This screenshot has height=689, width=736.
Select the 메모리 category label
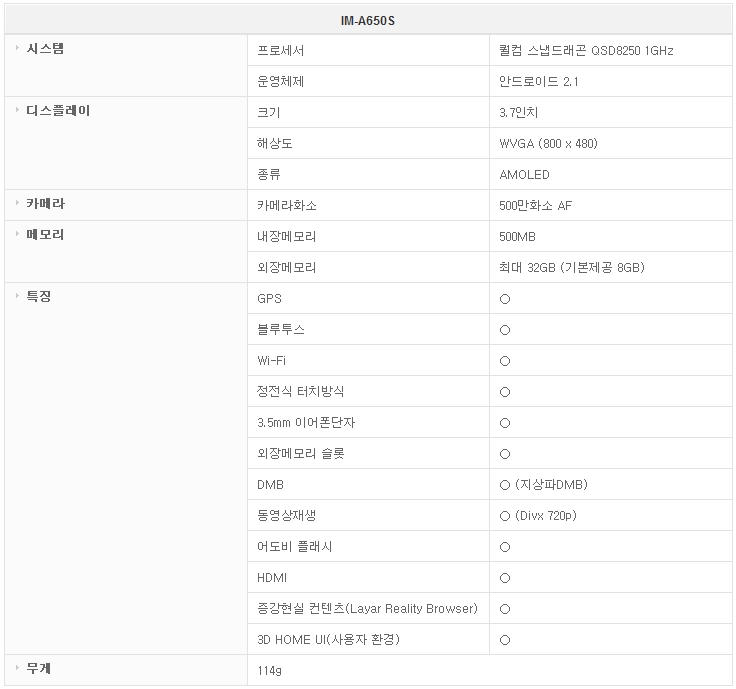[x=45, y=234]
